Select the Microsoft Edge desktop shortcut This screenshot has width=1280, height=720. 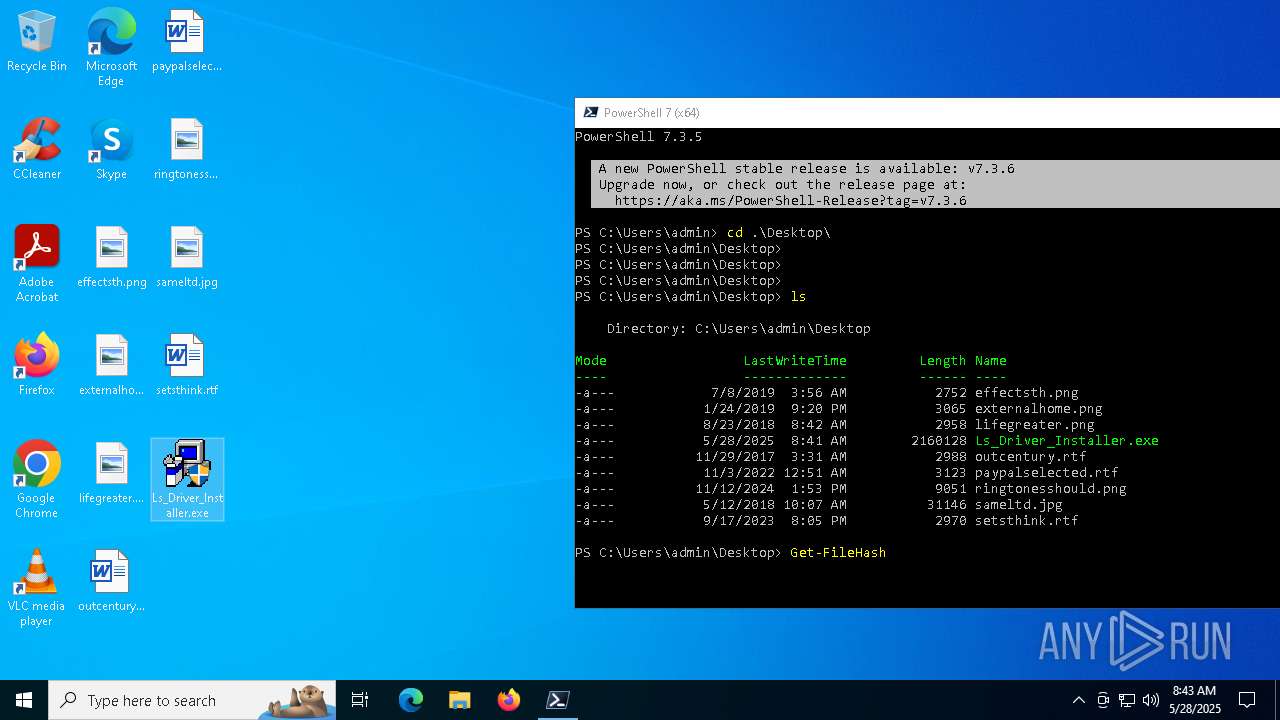111,48
